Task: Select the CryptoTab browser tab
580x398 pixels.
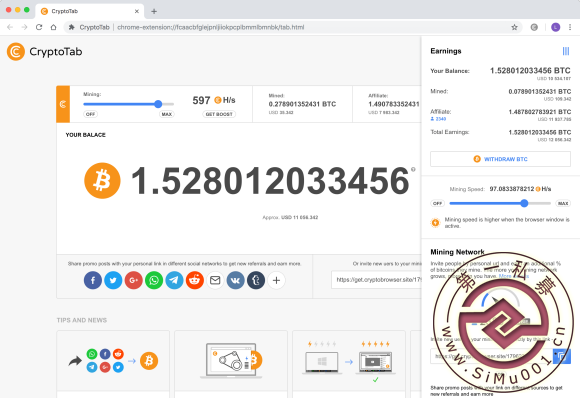Action: (90, 11)
